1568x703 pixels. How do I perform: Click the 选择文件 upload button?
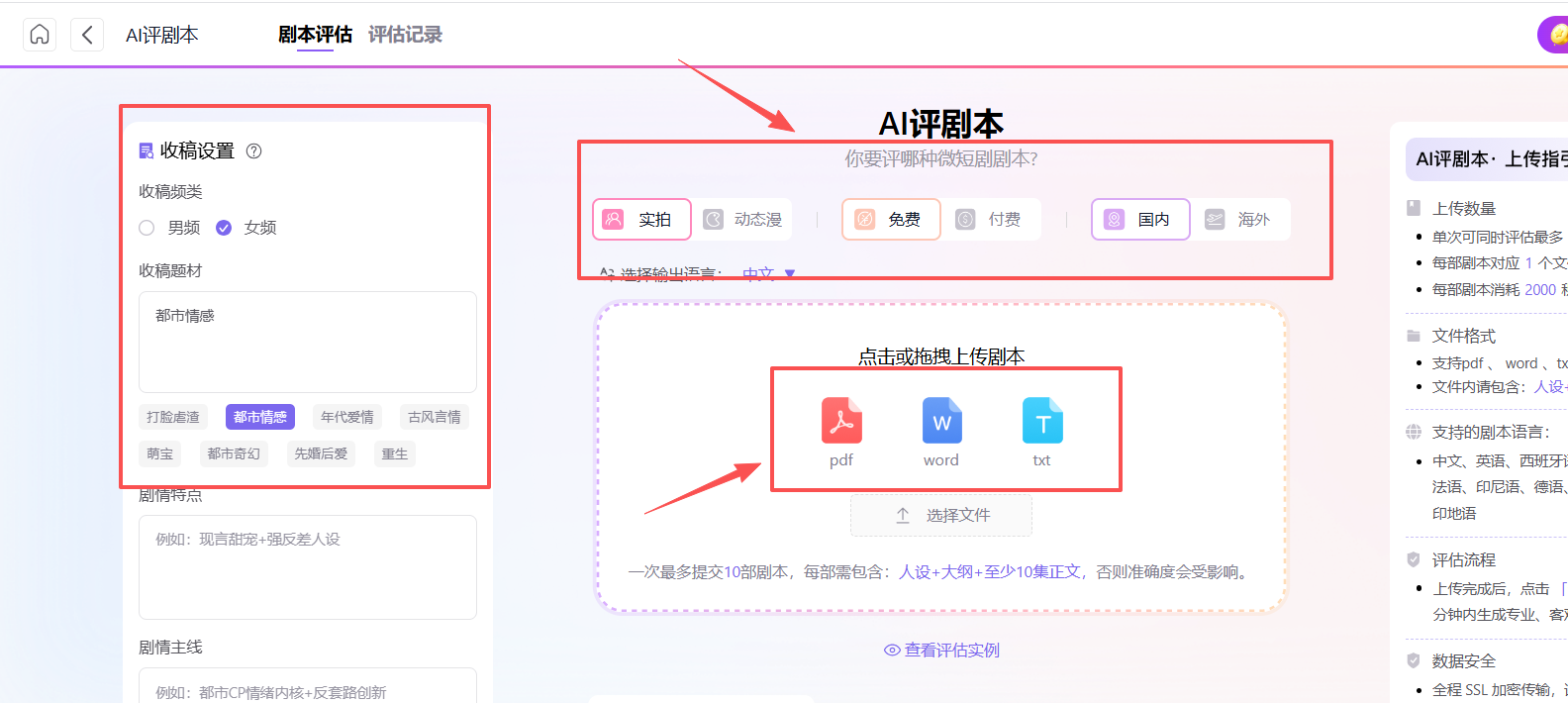click(x=941, y=515)
